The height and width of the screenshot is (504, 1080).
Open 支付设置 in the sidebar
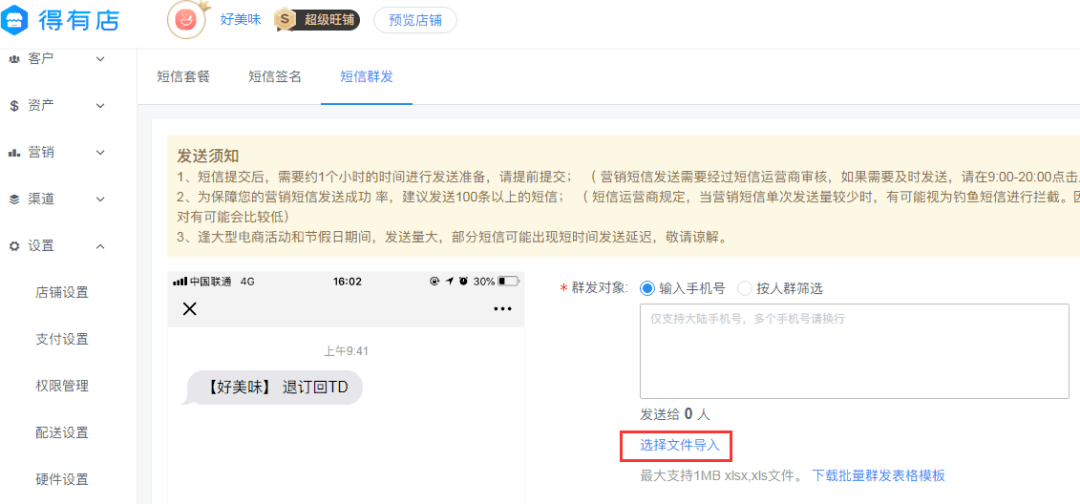tap(62, 339)
